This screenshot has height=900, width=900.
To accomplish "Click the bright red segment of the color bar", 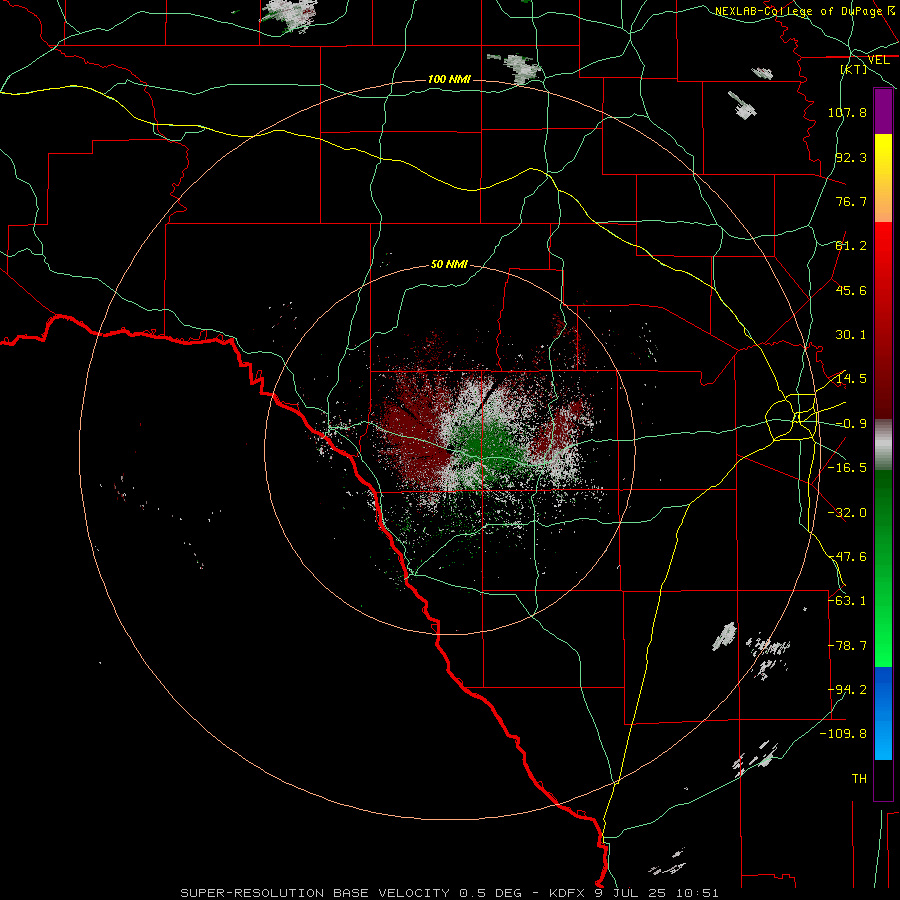I will 883,266.
